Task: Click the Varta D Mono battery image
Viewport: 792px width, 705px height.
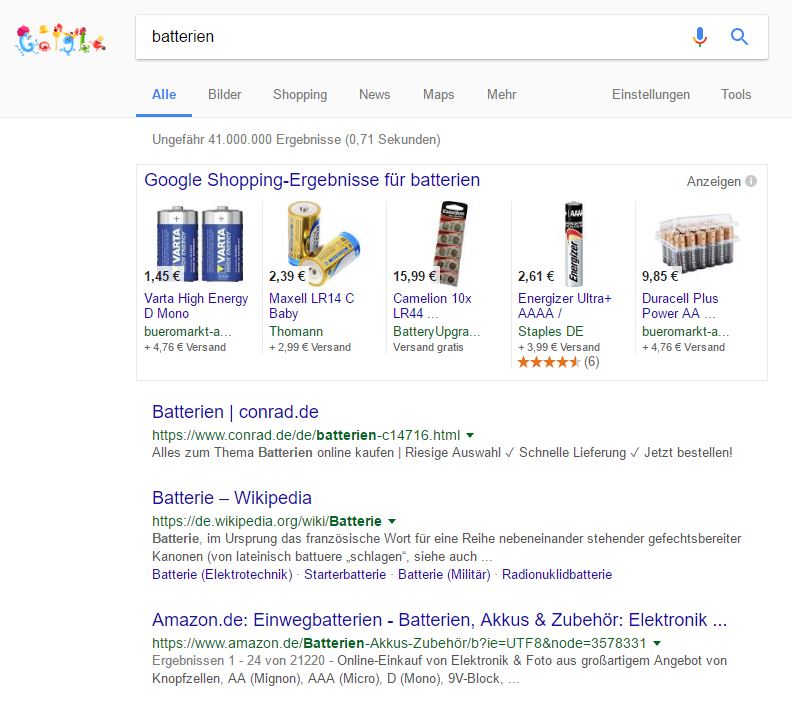Action: click(x=200, y=243)
